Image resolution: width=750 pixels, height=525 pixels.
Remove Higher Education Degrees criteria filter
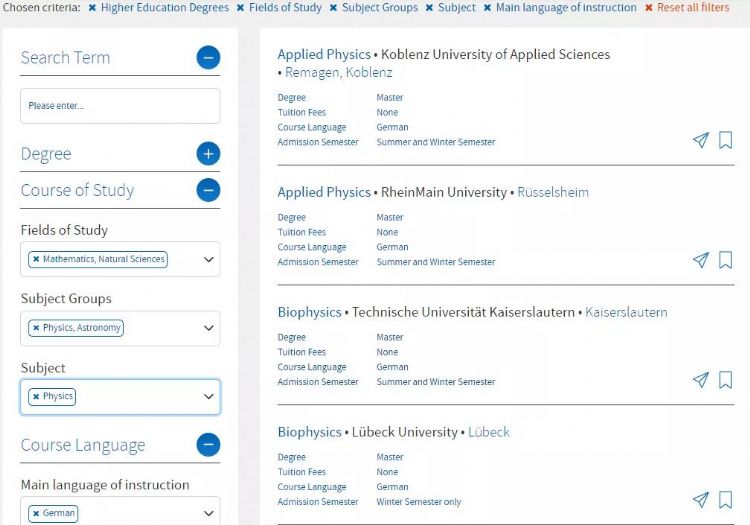point(92,8)
